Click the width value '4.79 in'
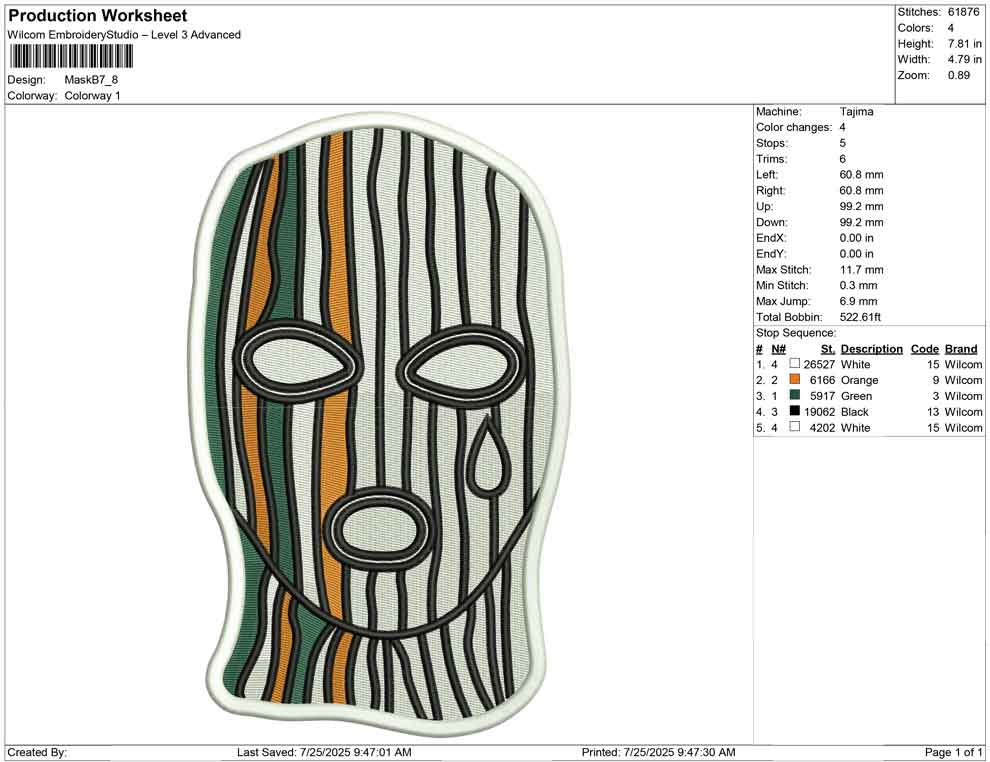Image resolution: width=990 pixels, height=762 pixels. click(965, 59)
